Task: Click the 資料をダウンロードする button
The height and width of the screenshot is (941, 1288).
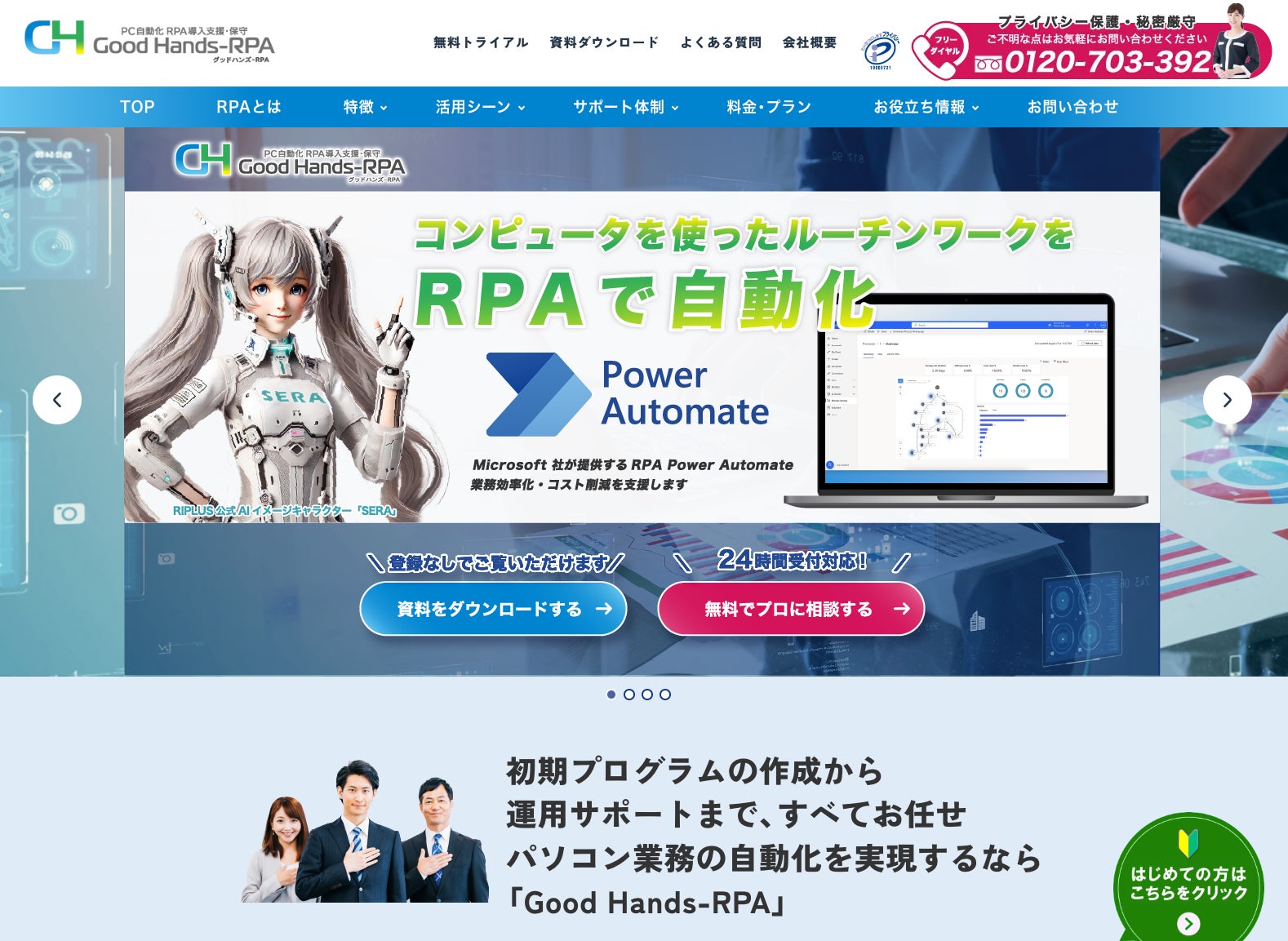Action: point(493,609)
